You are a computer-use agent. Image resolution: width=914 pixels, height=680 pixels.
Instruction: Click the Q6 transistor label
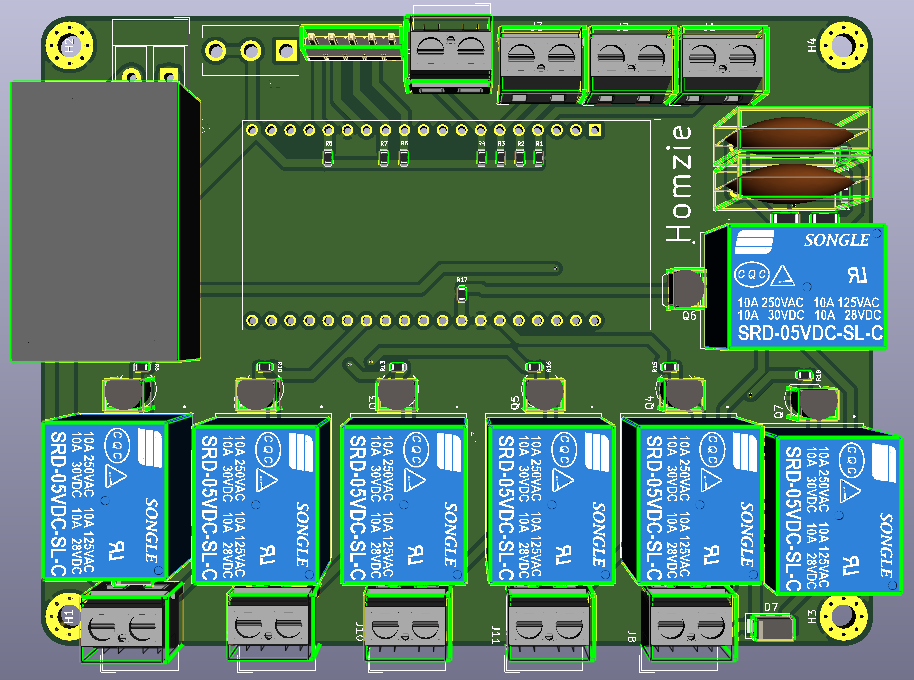689,316
